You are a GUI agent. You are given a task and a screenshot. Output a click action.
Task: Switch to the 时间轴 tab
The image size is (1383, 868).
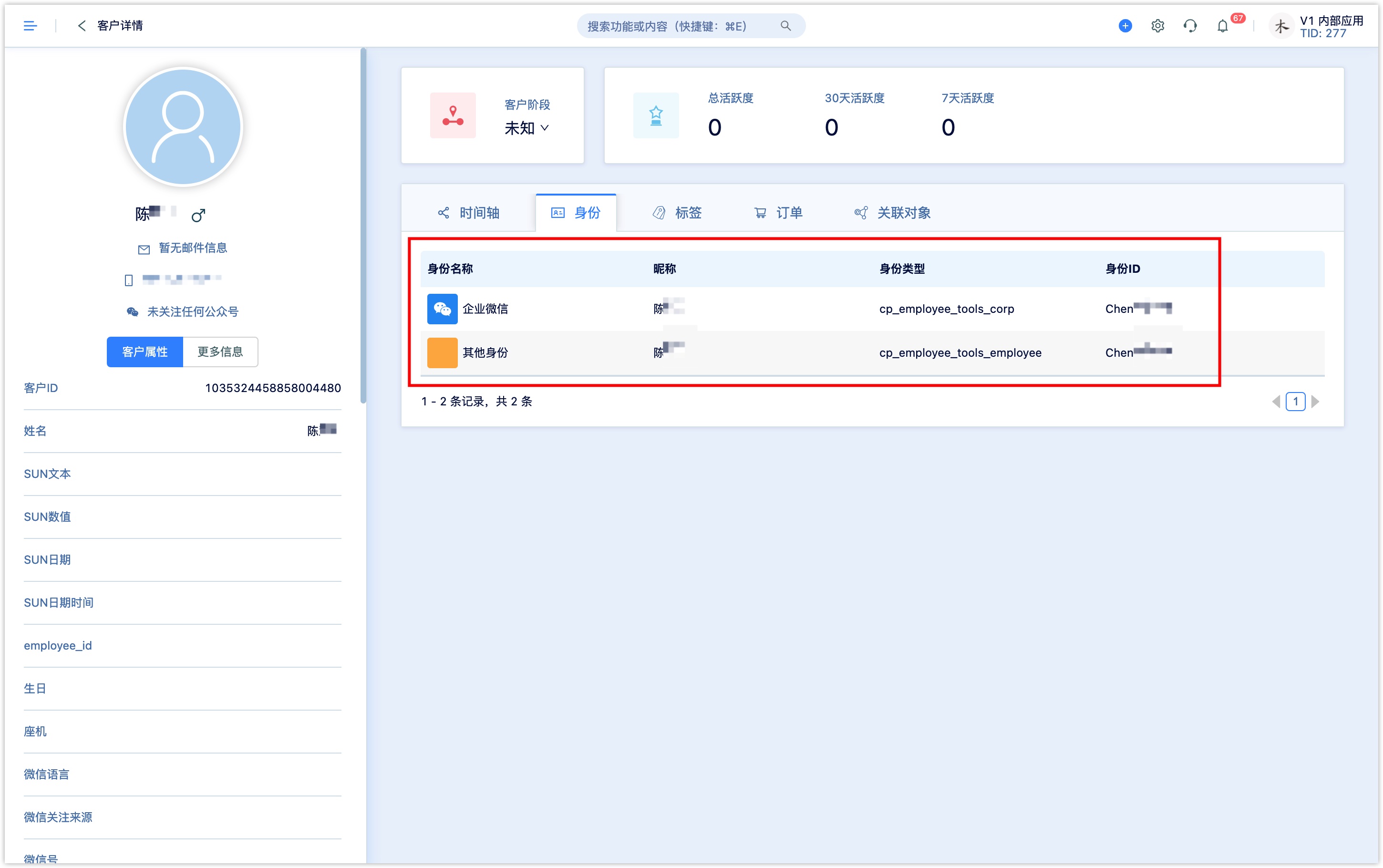[x=468, y=213]
